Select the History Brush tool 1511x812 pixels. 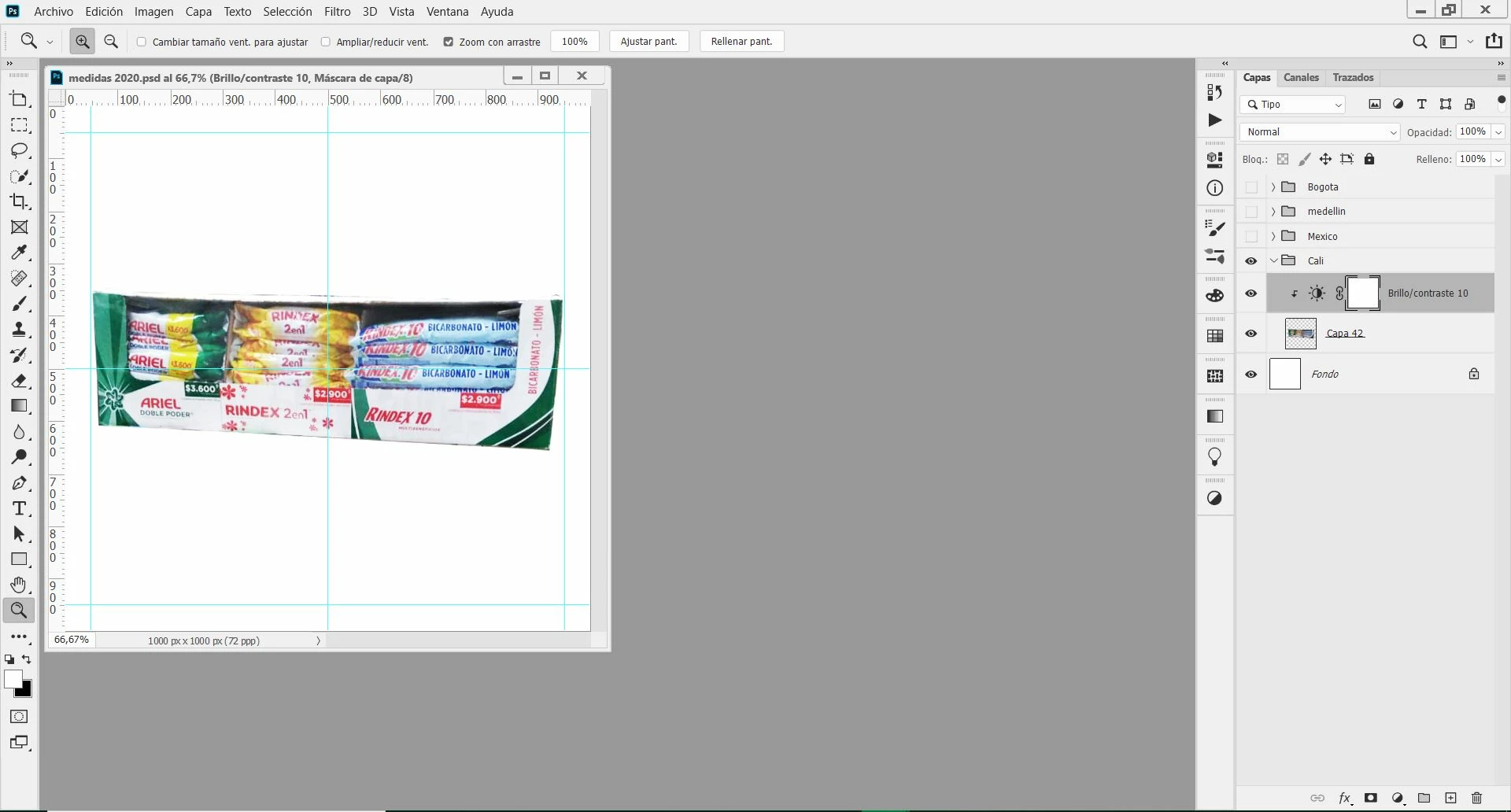[x=19, y=355]
